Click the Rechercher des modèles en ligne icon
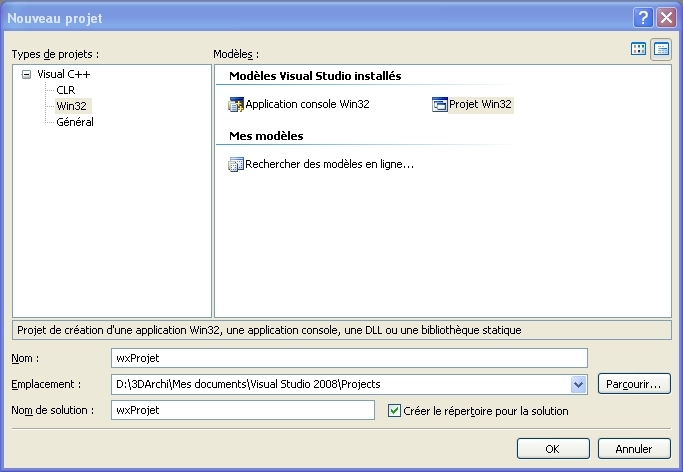The image size is (683, 472). [x=236, y=164]
